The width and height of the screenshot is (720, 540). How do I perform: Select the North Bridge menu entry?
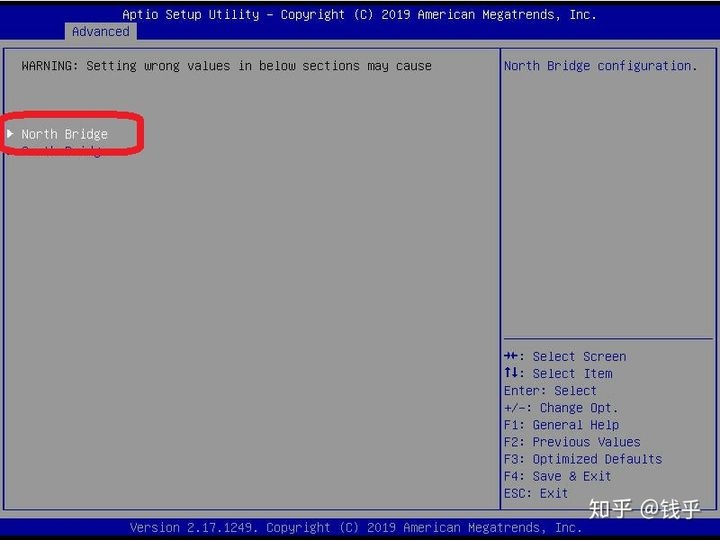(x=64, y=134)
